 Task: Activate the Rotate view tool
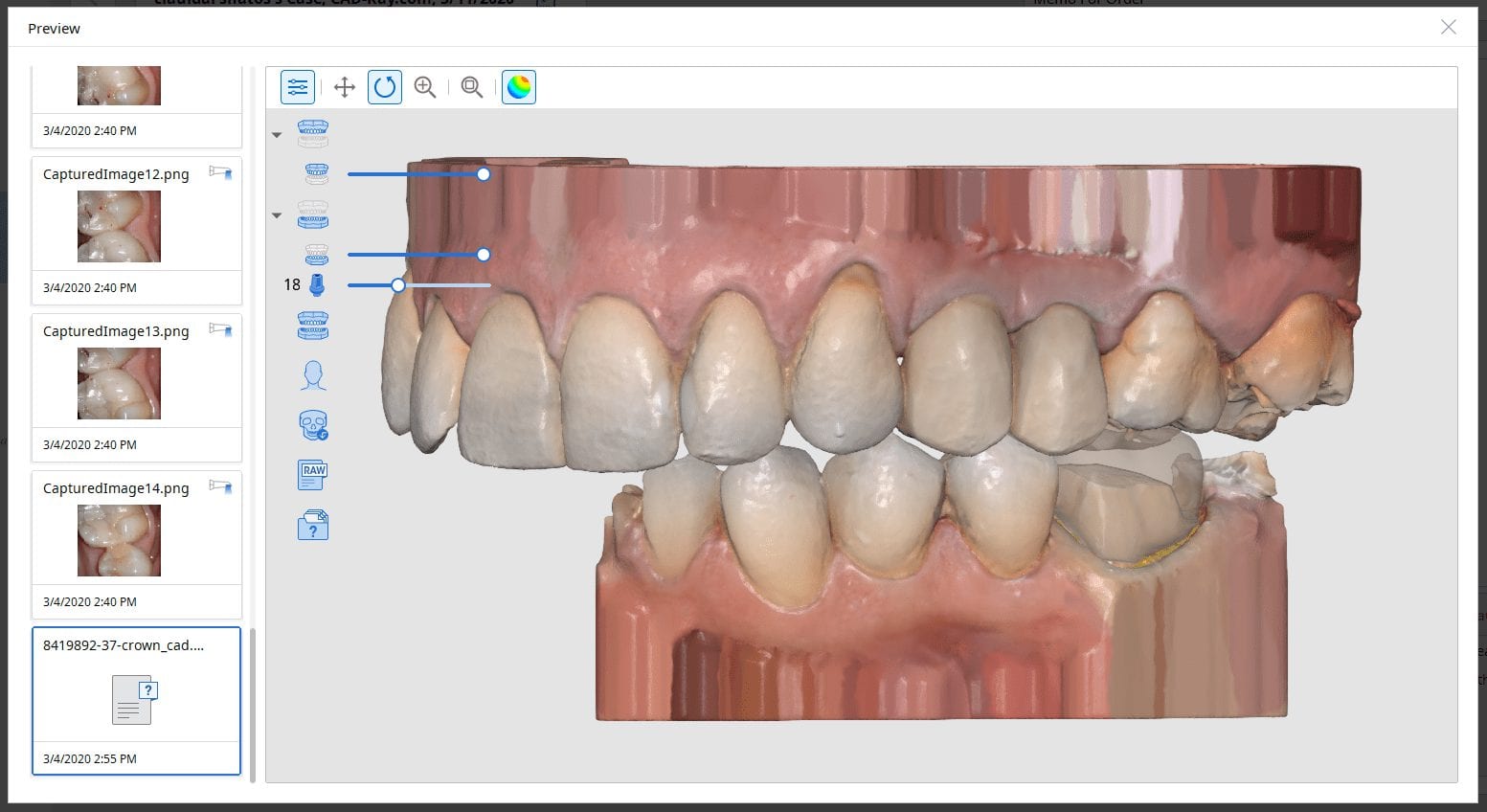click(x=385, y=87)
